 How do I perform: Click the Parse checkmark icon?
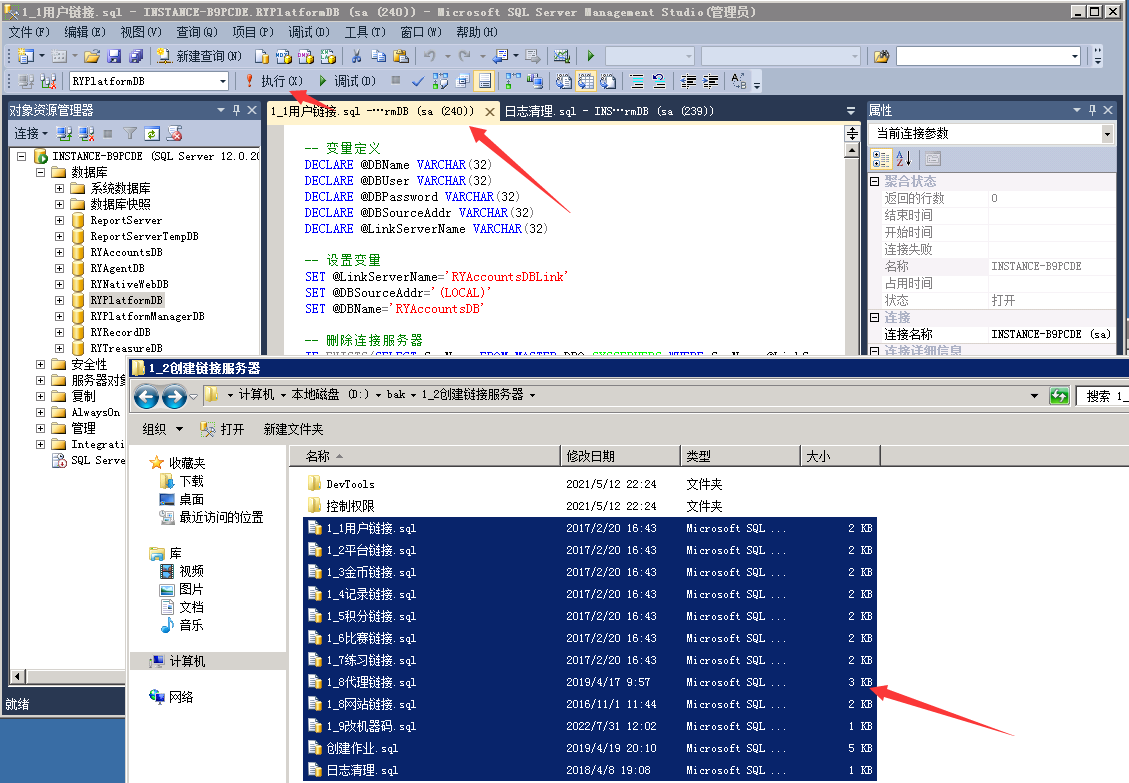coord(418,81)
